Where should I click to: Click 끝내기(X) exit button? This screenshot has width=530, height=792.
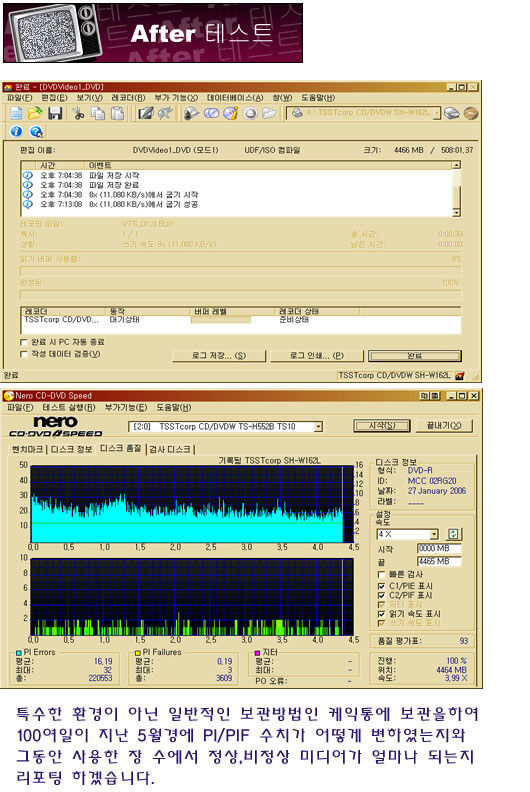click(444, 426)
